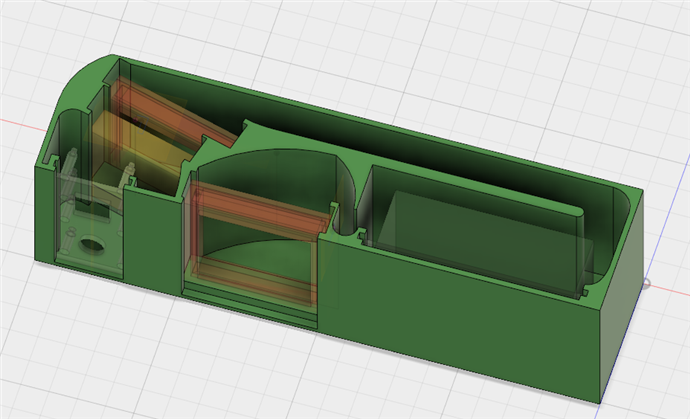Select the large front side face of enclosure

tap(458, 317)
